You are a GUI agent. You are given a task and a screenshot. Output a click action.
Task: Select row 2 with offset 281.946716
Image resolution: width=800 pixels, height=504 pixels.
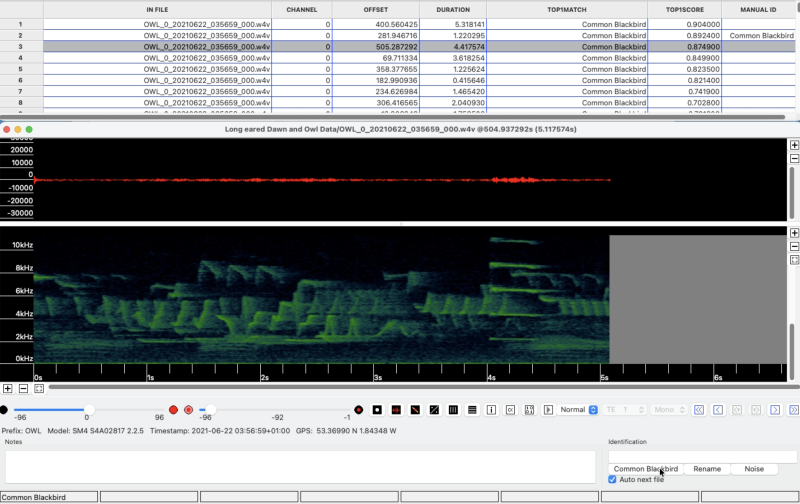[x=397, y=35]
